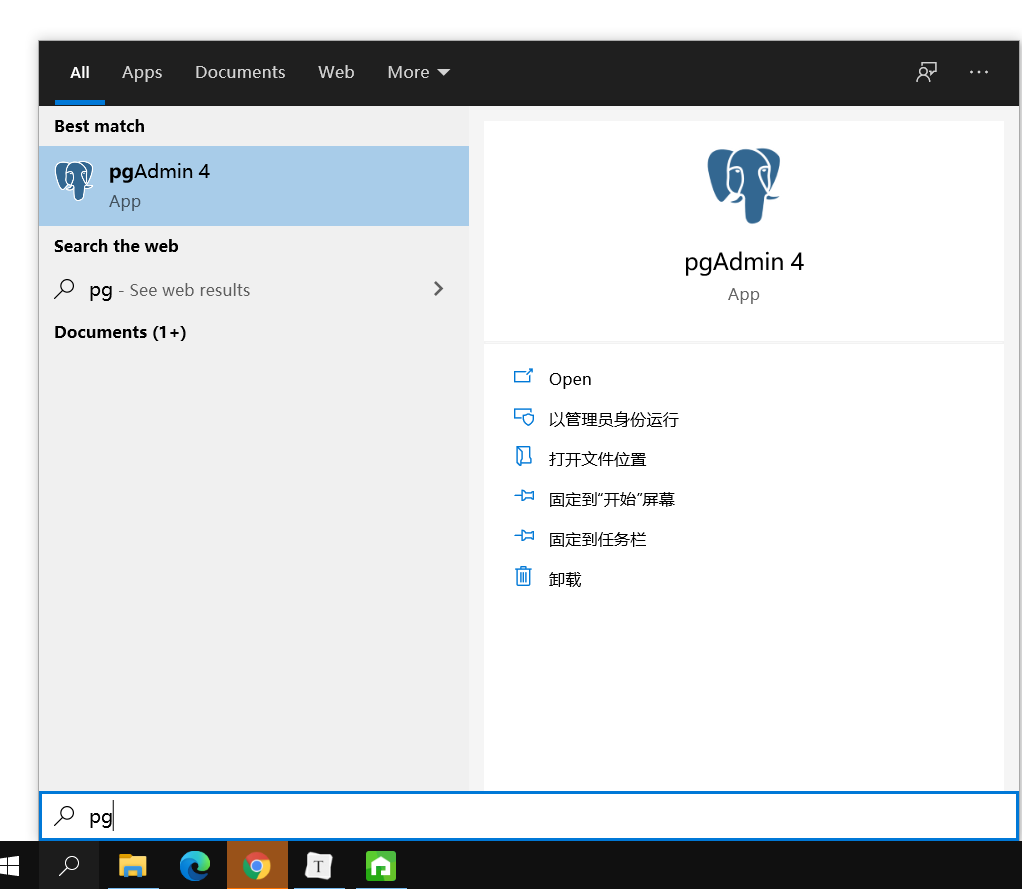Viewport: 1022px width, 889px height.
Task: Expand the Documents (1+) section
Action: [x=120, y=332]
